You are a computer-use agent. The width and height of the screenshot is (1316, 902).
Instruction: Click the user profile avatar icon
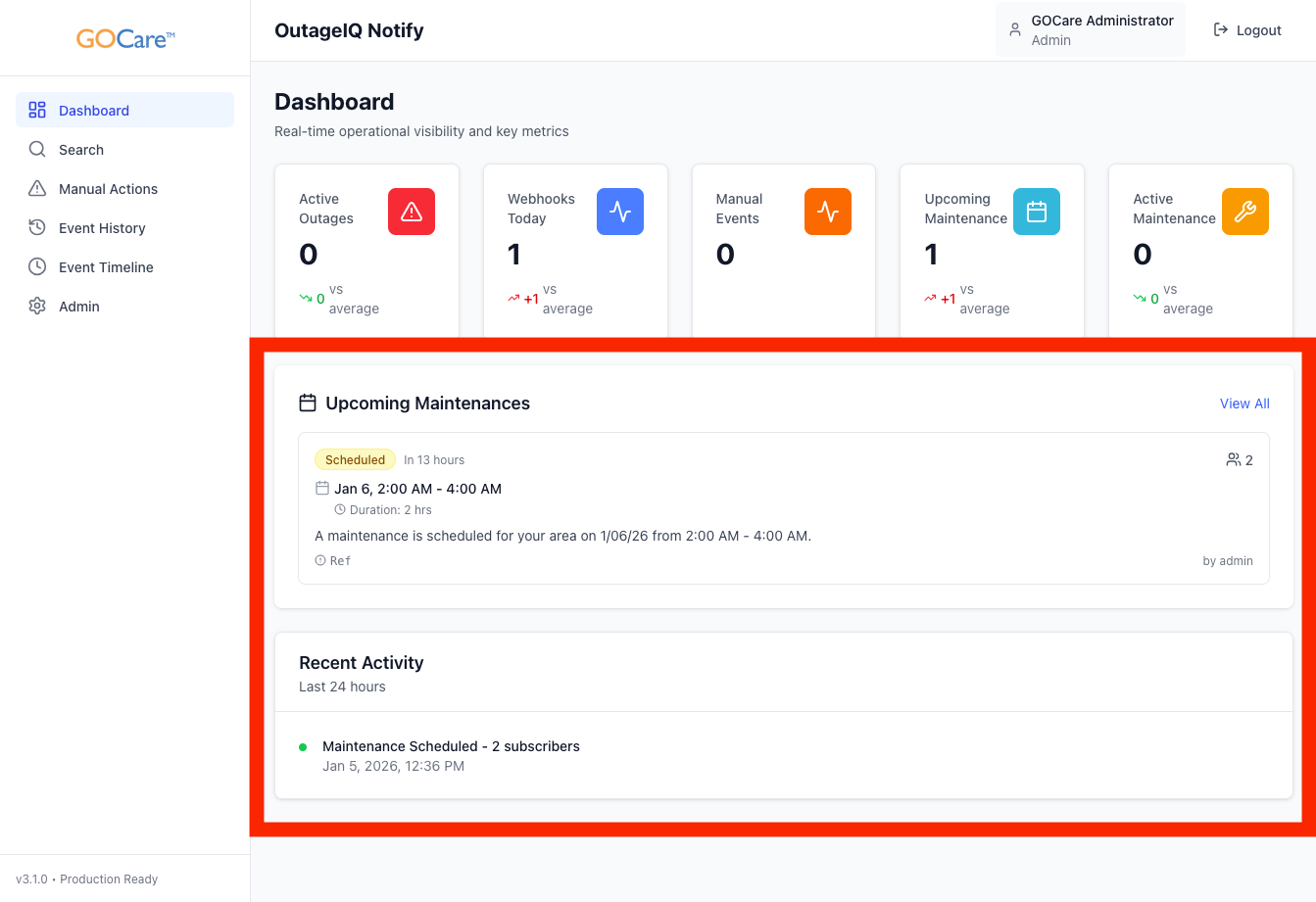(1015, 30)
